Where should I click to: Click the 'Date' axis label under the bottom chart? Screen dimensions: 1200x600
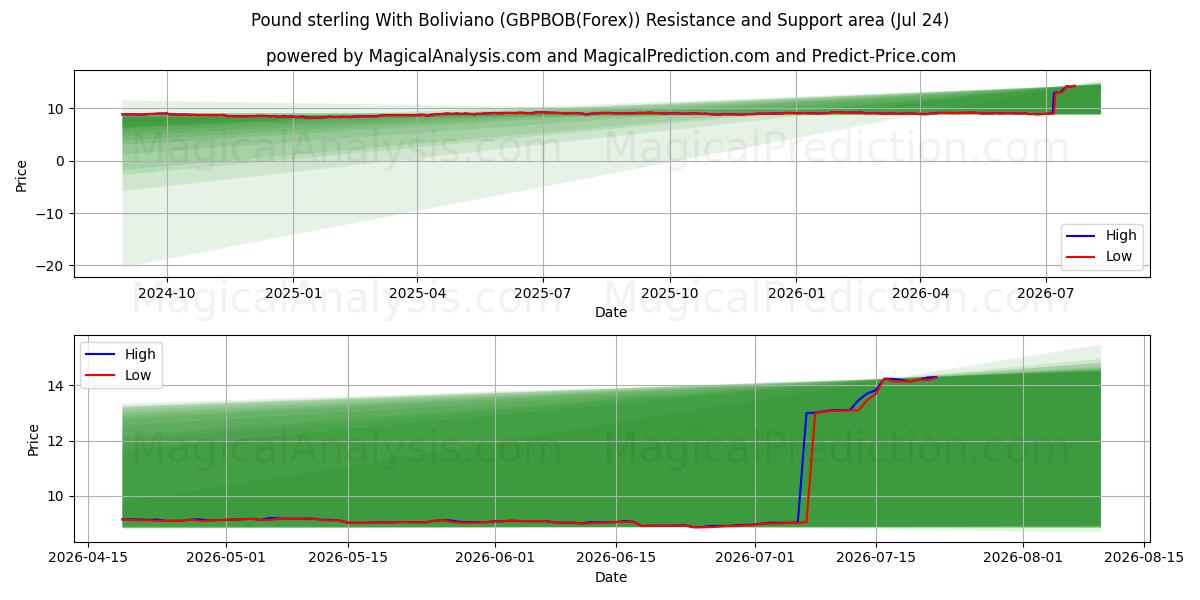pos(611,577)
